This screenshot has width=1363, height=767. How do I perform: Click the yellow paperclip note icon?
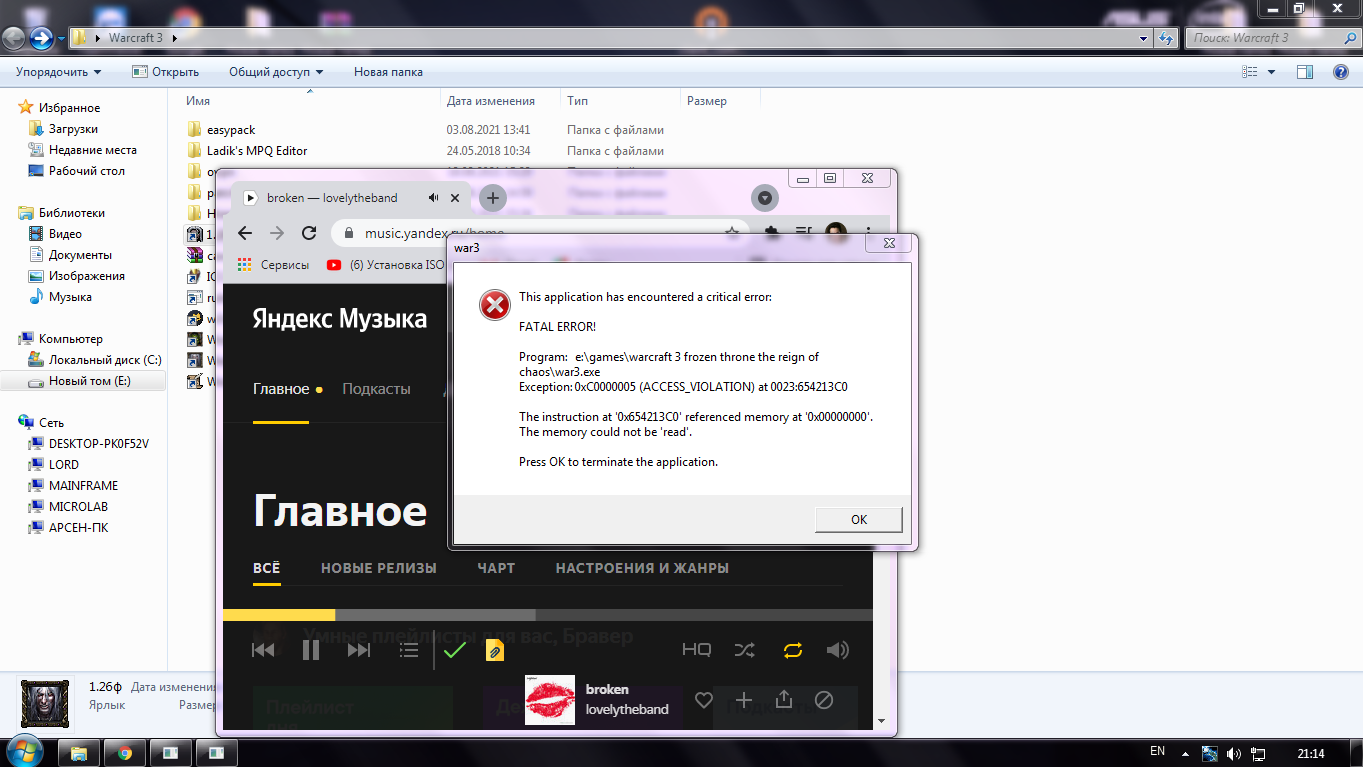click(494, 651)
